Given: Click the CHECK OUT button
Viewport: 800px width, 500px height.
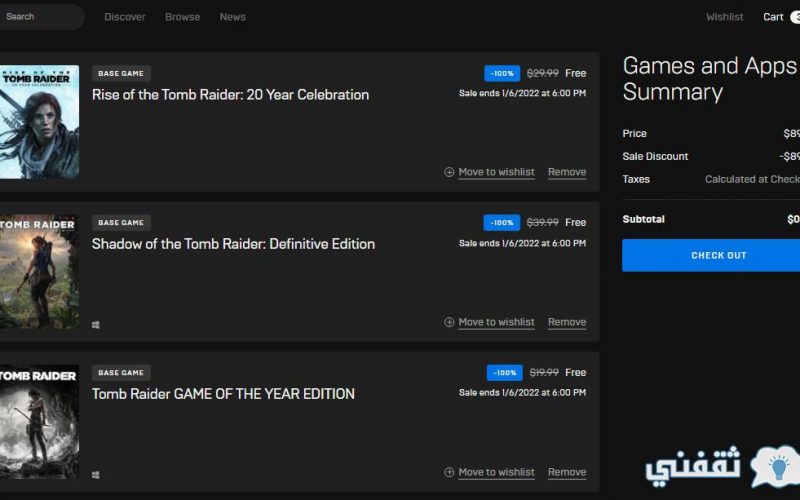Looking at the screenshot, I should tap(711, 255).
